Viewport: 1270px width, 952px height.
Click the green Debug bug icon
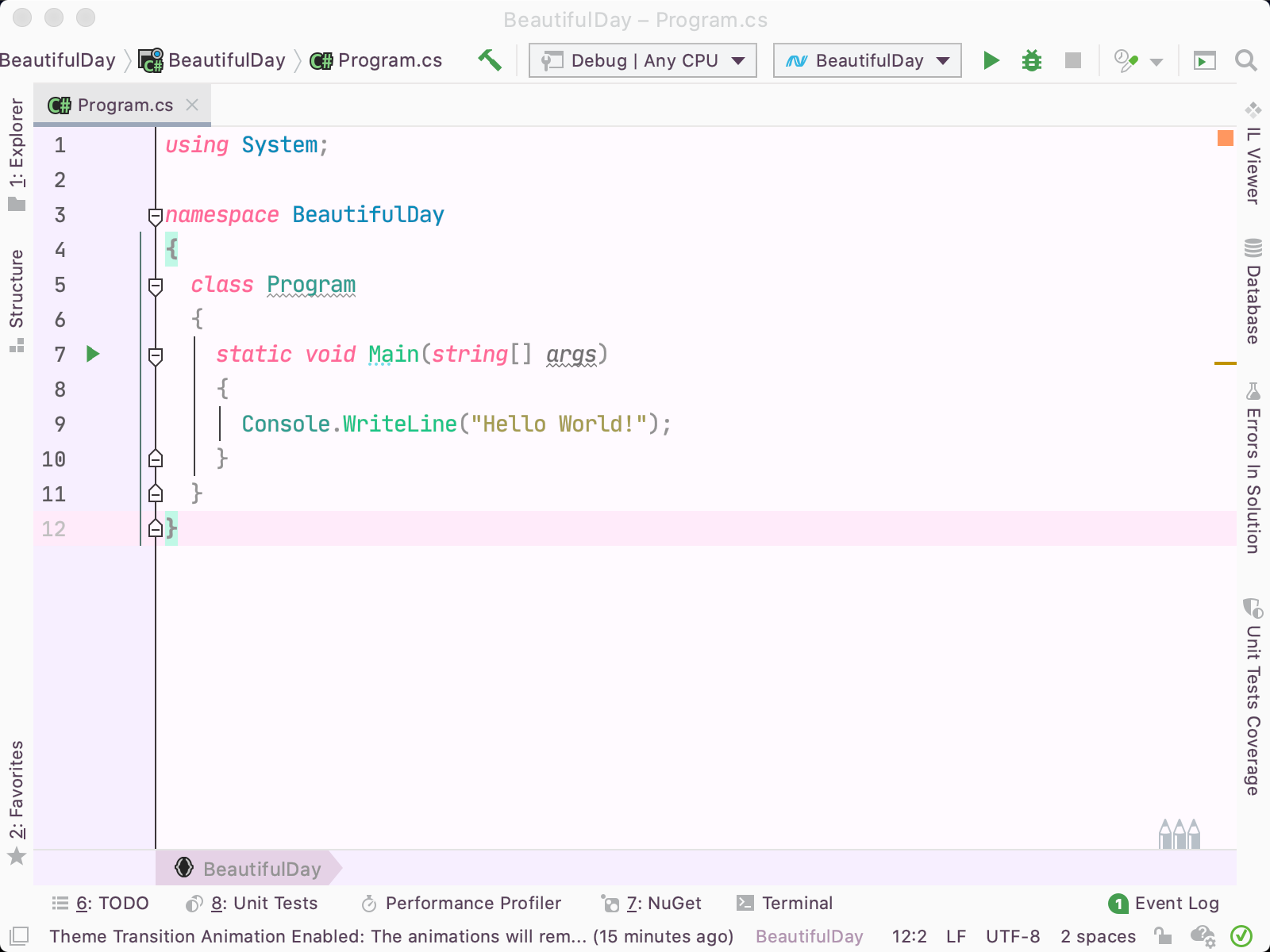[x=1031, y=60]
